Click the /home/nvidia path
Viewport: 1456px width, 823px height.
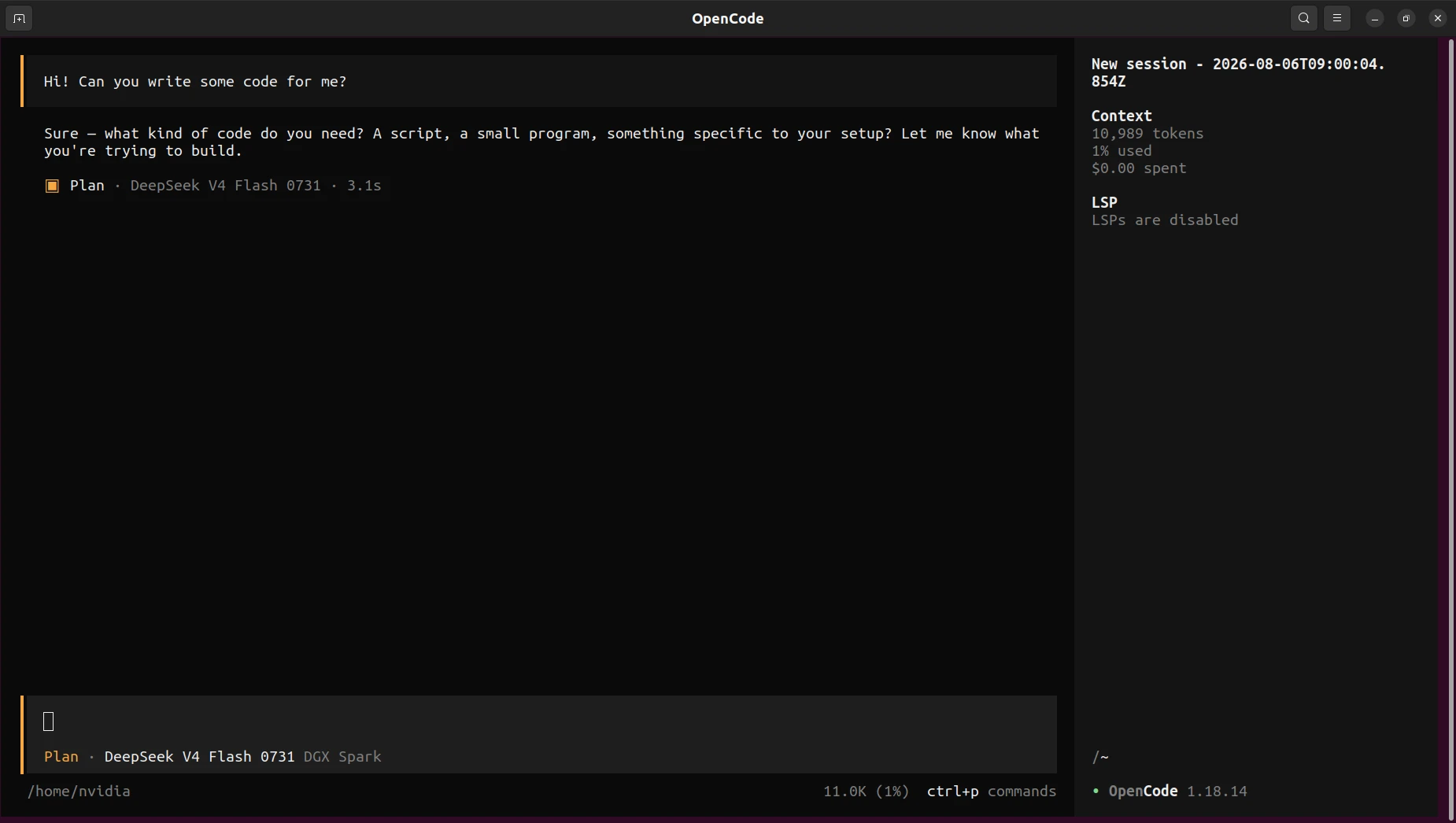click(x=79, y=791)
